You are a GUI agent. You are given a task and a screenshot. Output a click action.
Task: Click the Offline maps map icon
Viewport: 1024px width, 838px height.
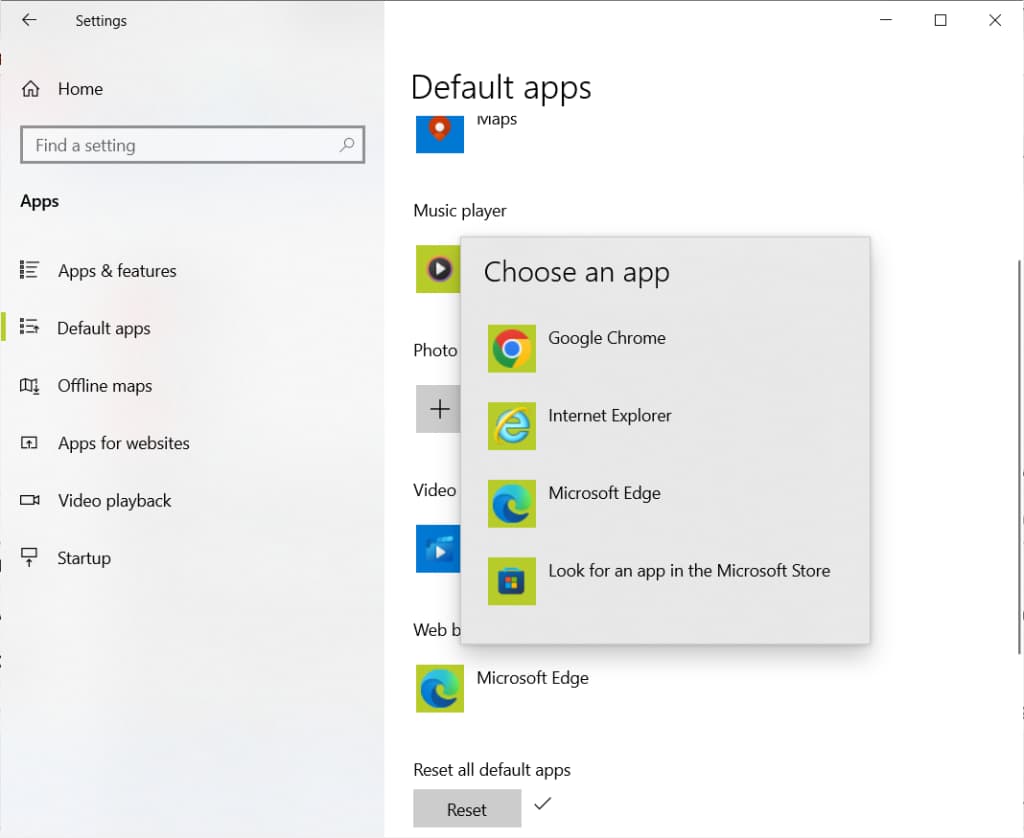point(29,386)
